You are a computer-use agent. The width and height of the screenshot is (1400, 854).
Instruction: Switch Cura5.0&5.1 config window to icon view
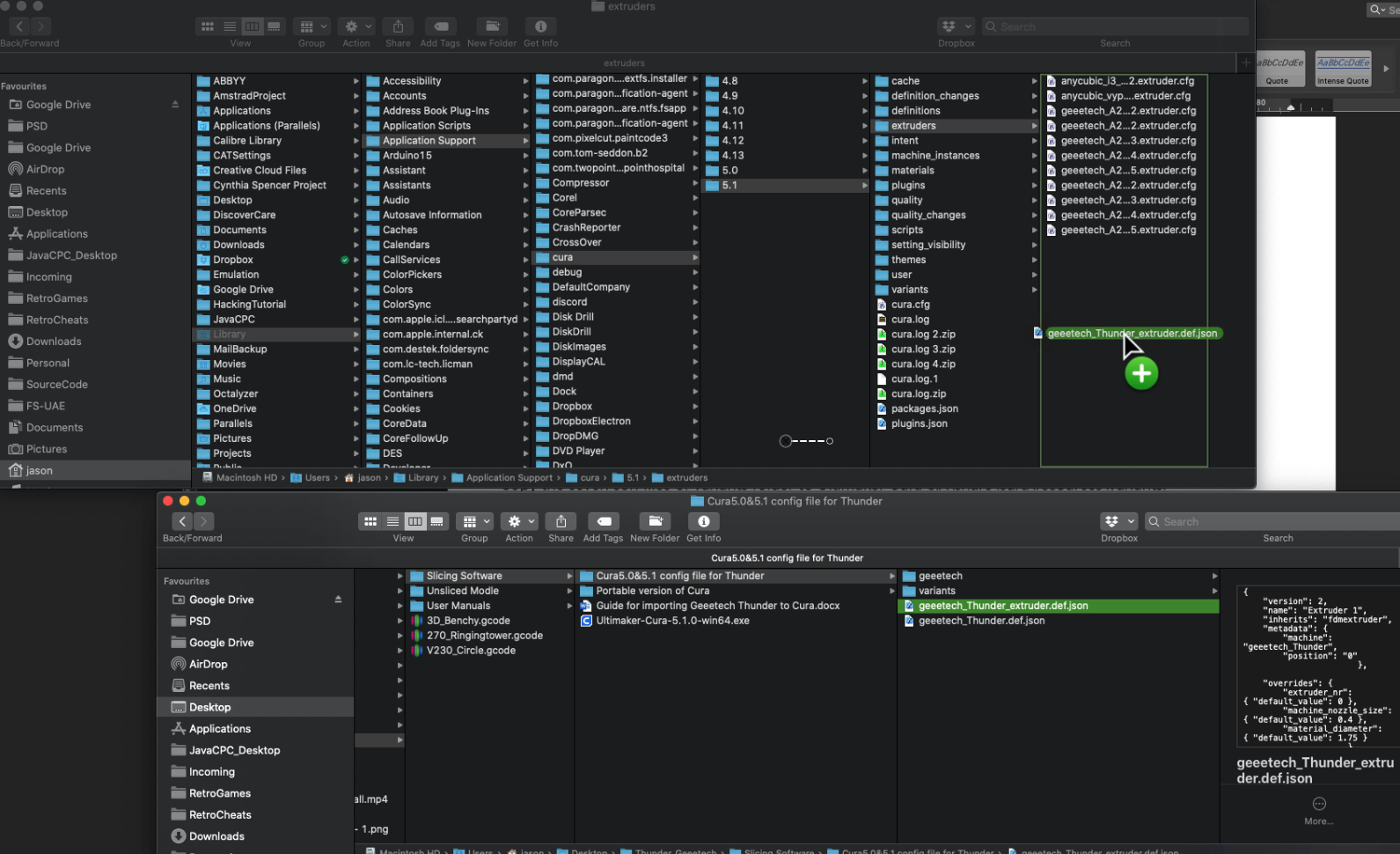click(x=370, y=521)
